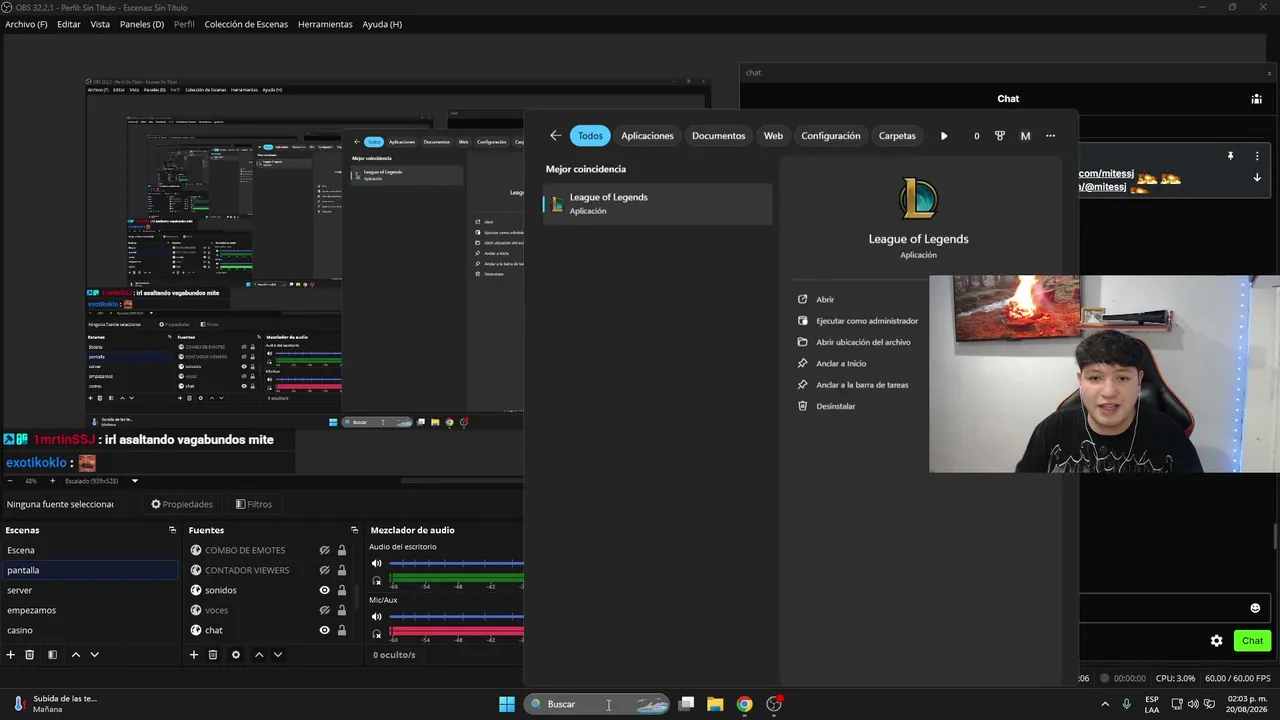Open the Editar menu
Screen dimensions: 1280x720
tap(69, 24)
